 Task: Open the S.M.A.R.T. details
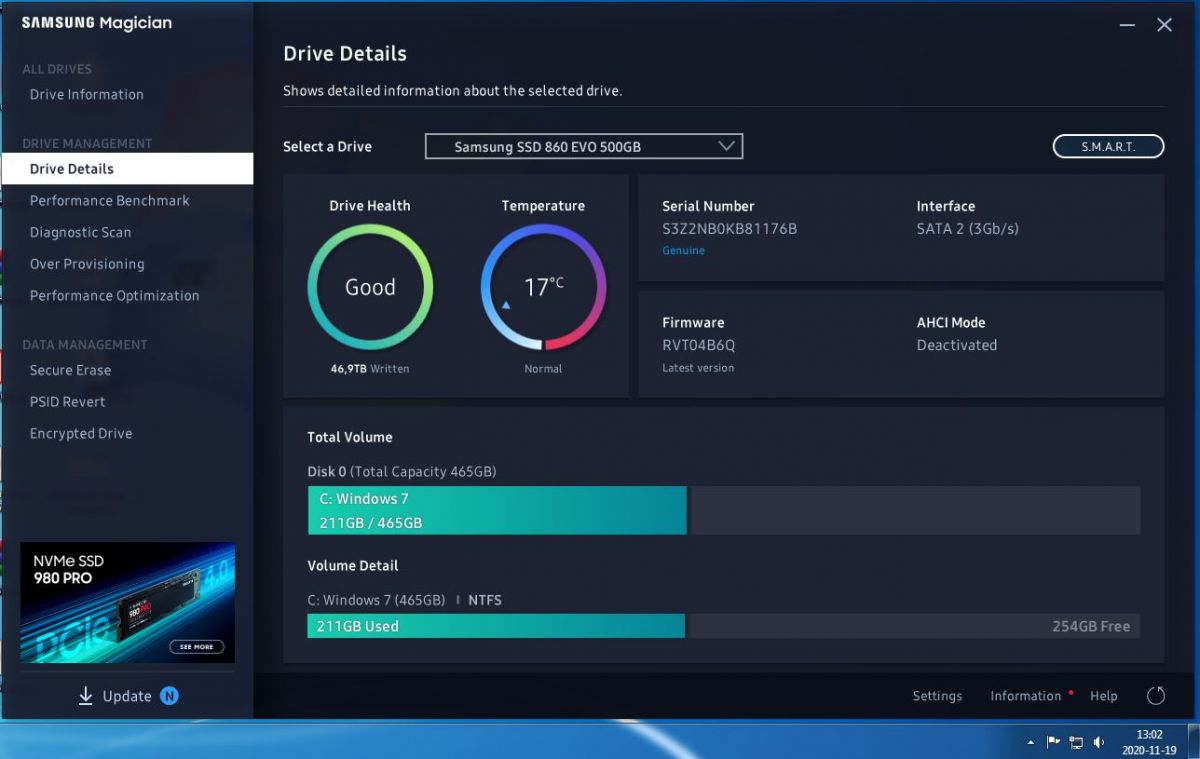[1108, 146]
